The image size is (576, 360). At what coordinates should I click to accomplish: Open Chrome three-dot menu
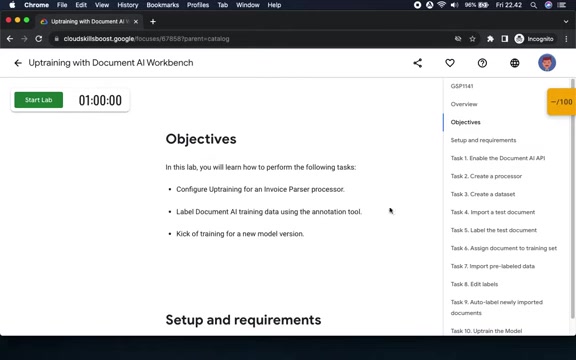coord(566,39)
